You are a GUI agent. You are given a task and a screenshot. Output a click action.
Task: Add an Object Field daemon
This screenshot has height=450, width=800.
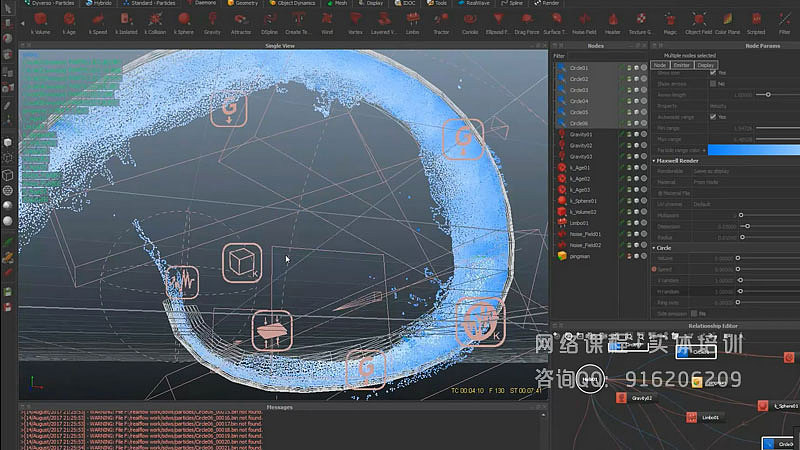pos(698,23)
